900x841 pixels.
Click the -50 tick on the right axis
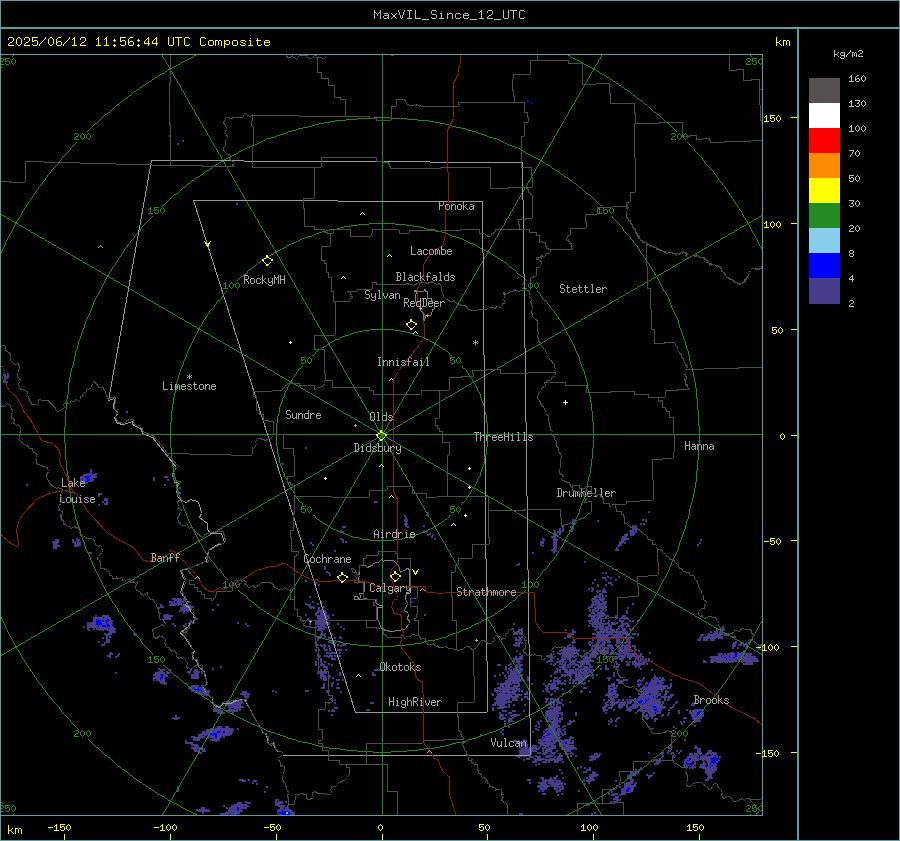772,541
